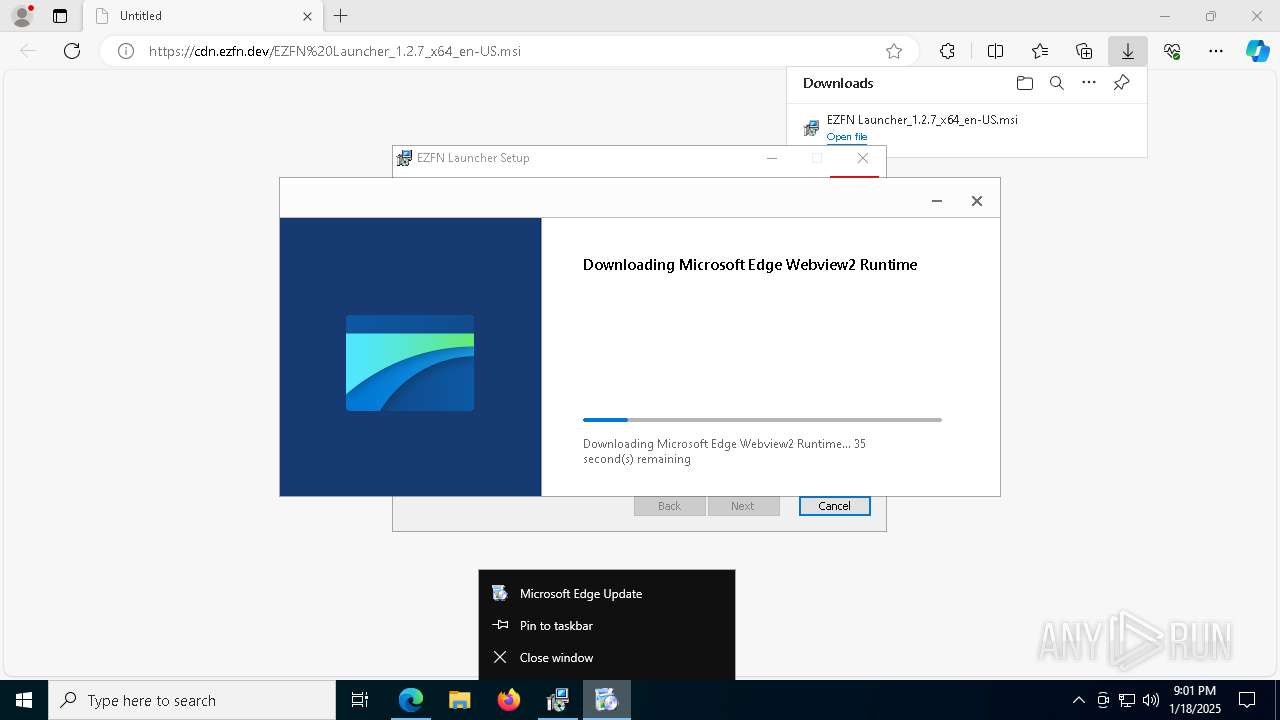Image resolution: width=1280 pixels, height=720 pixels.
Task: View site information icon in address bar
Action: [x=126, y=51]
